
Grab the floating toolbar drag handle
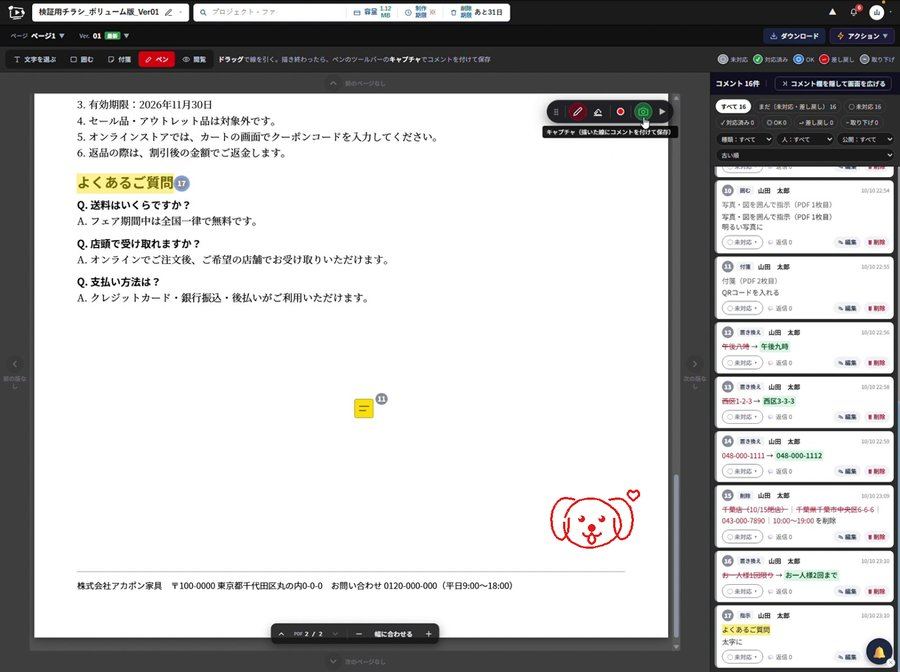[x=556, y=112]
